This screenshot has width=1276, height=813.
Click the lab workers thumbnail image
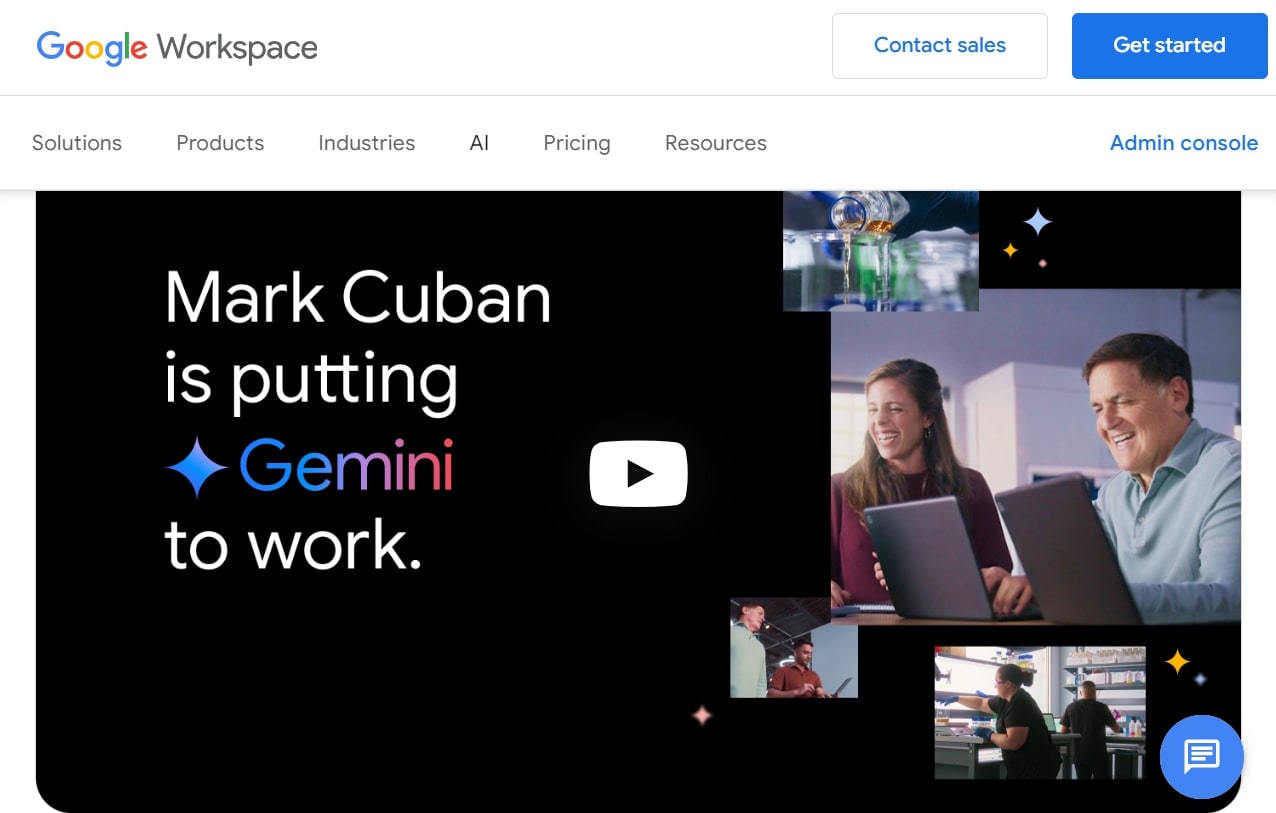1039,711
